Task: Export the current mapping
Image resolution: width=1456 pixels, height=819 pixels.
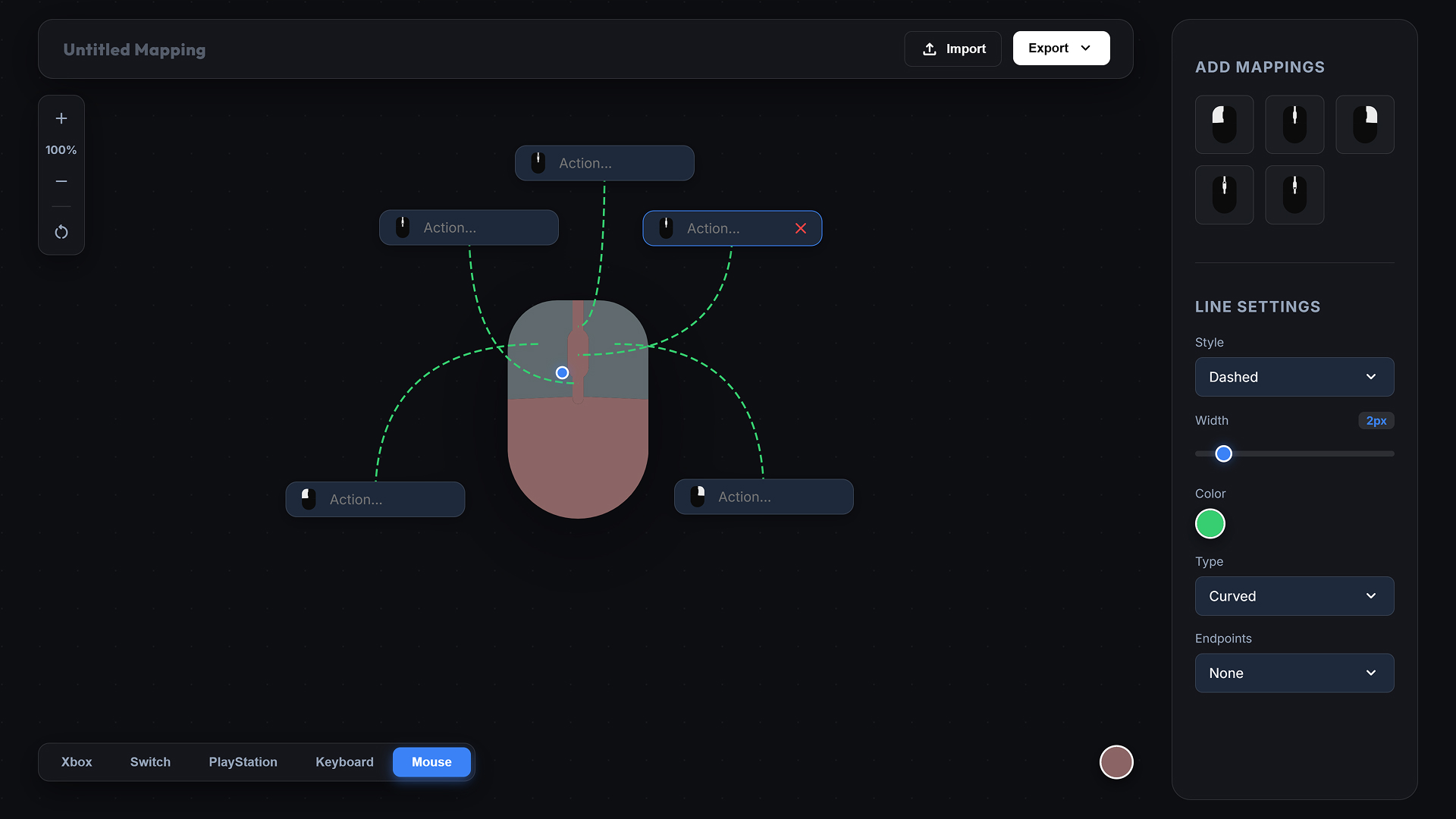Action: coord(1060,48)
